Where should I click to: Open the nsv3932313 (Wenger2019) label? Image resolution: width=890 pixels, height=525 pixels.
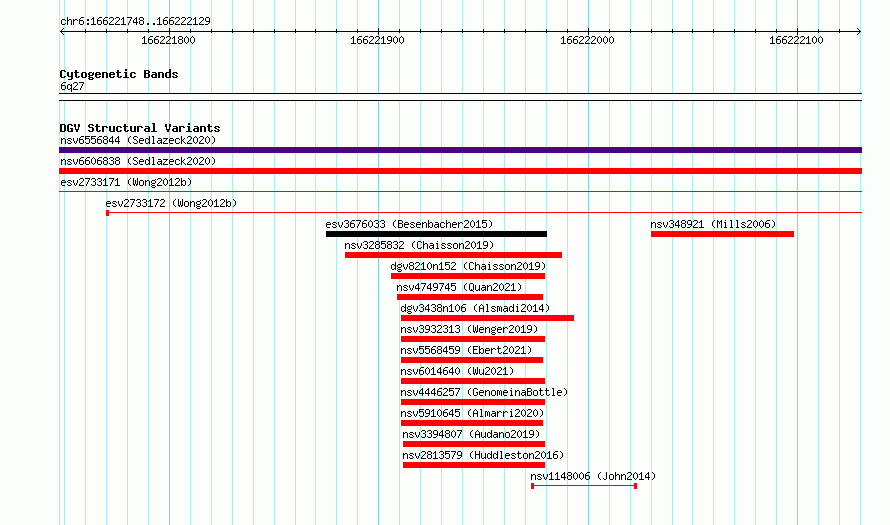click(x=469, y=329)
